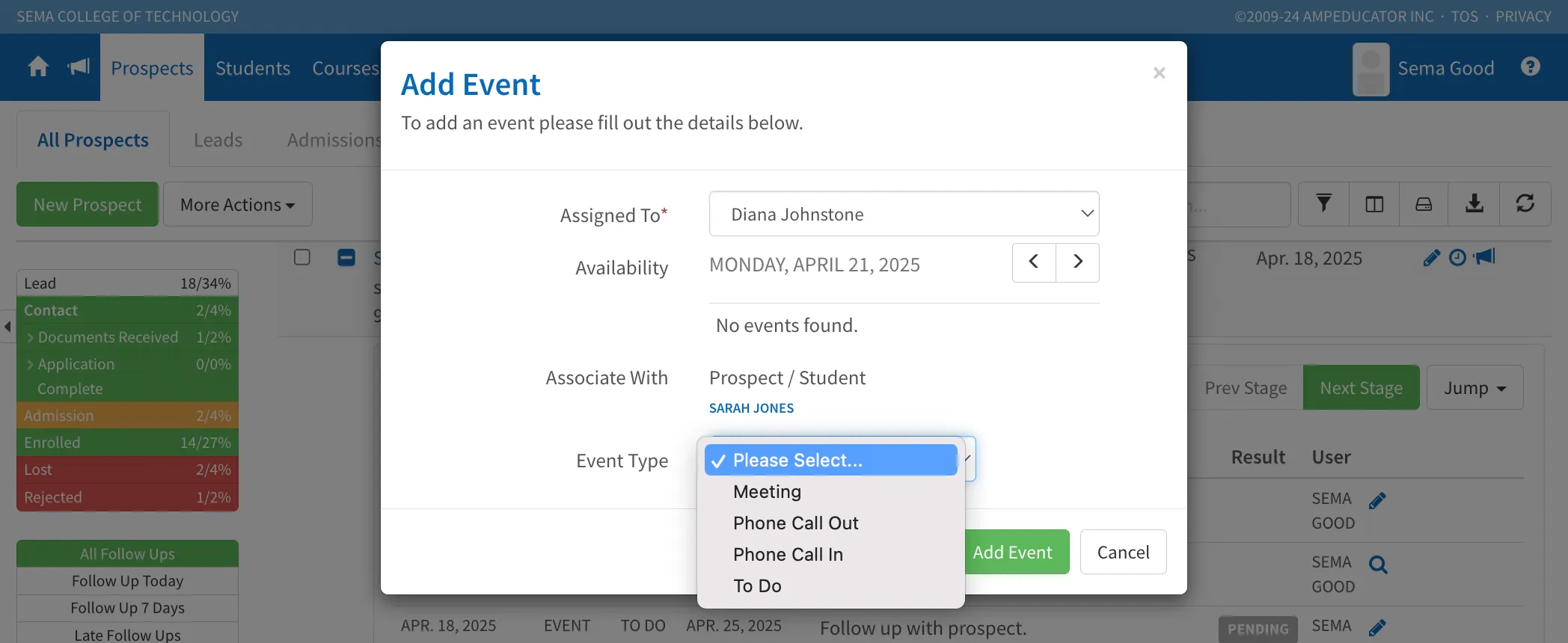Toggle the blue minus collapse box
Screen dimensions: 1568x643
pos(346,257)
